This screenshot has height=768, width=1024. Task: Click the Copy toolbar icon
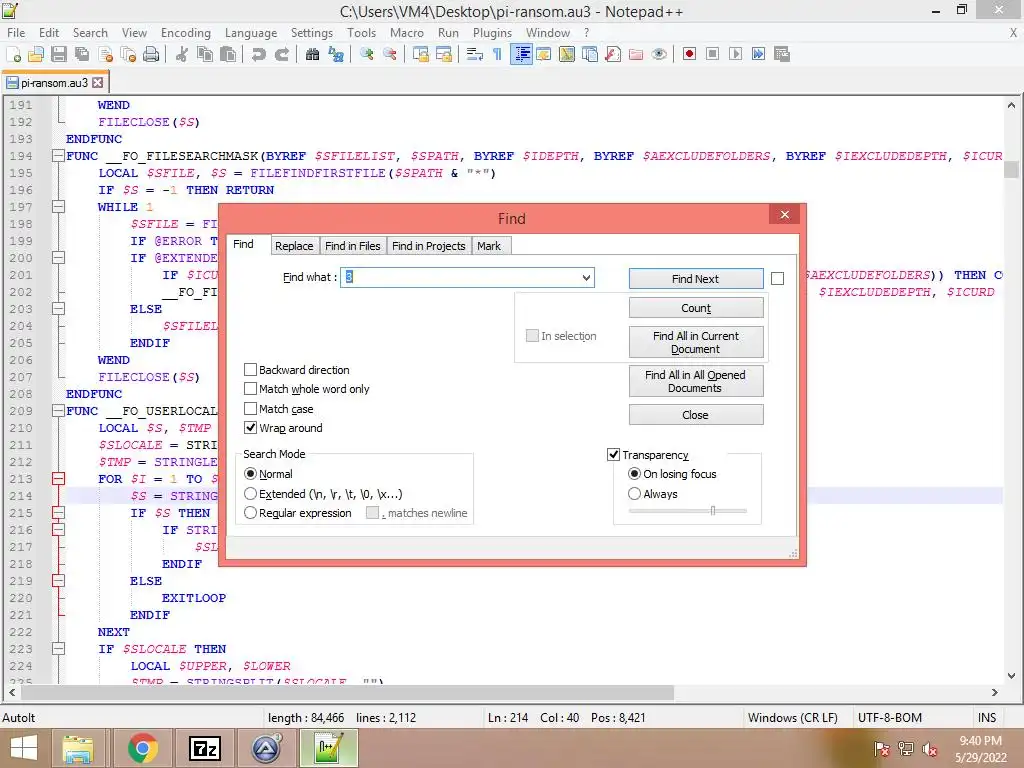[205, 54]
